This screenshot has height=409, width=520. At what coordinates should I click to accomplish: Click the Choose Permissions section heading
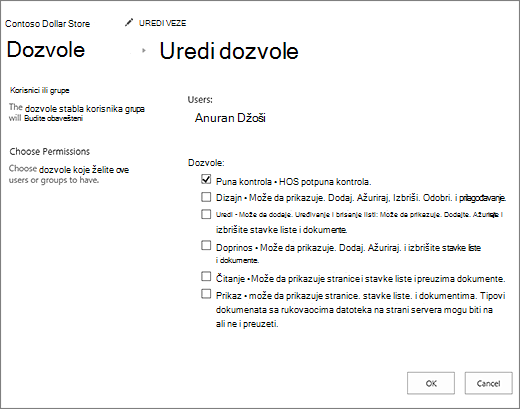(50, 152)
